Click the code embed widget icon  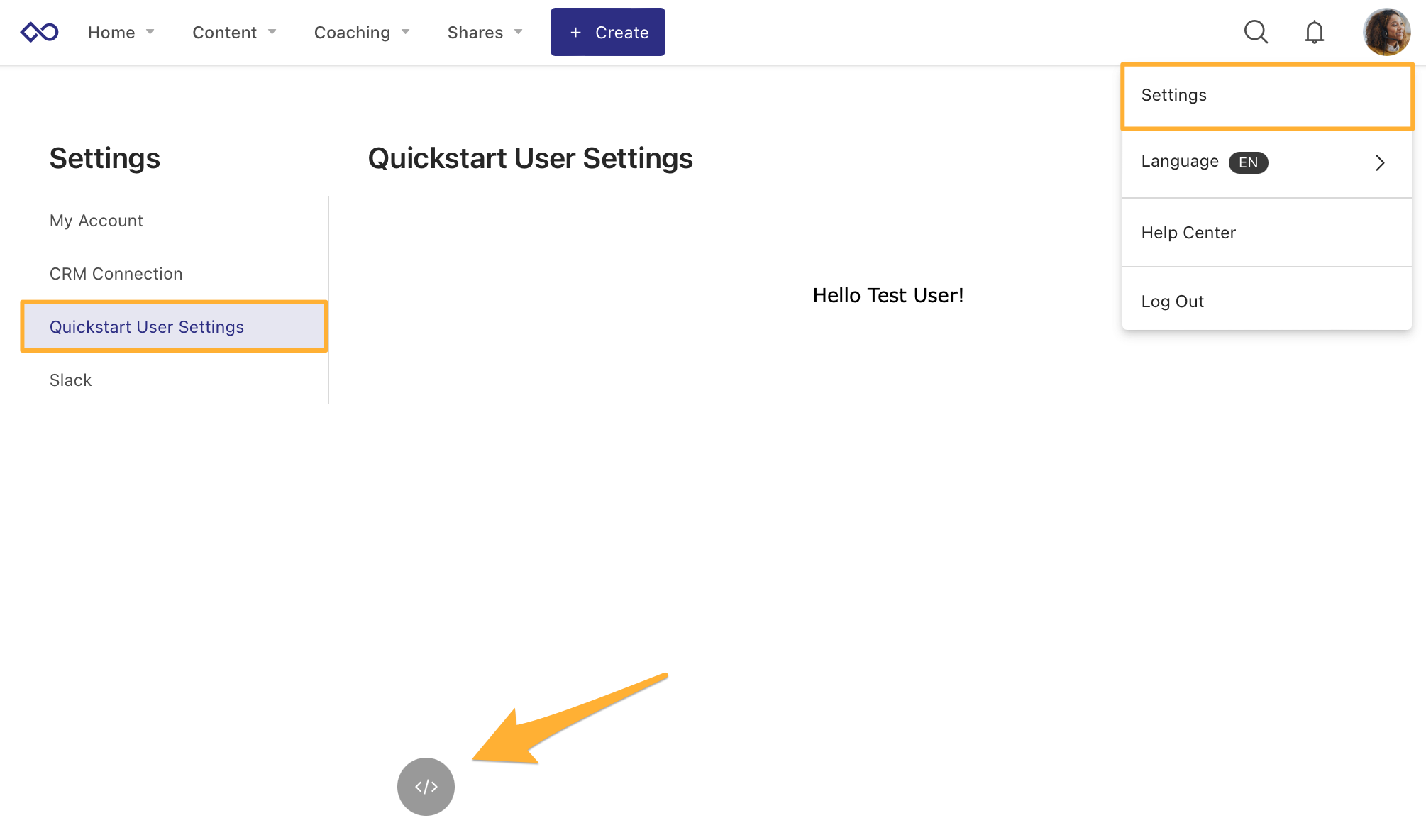pos(425,785)
